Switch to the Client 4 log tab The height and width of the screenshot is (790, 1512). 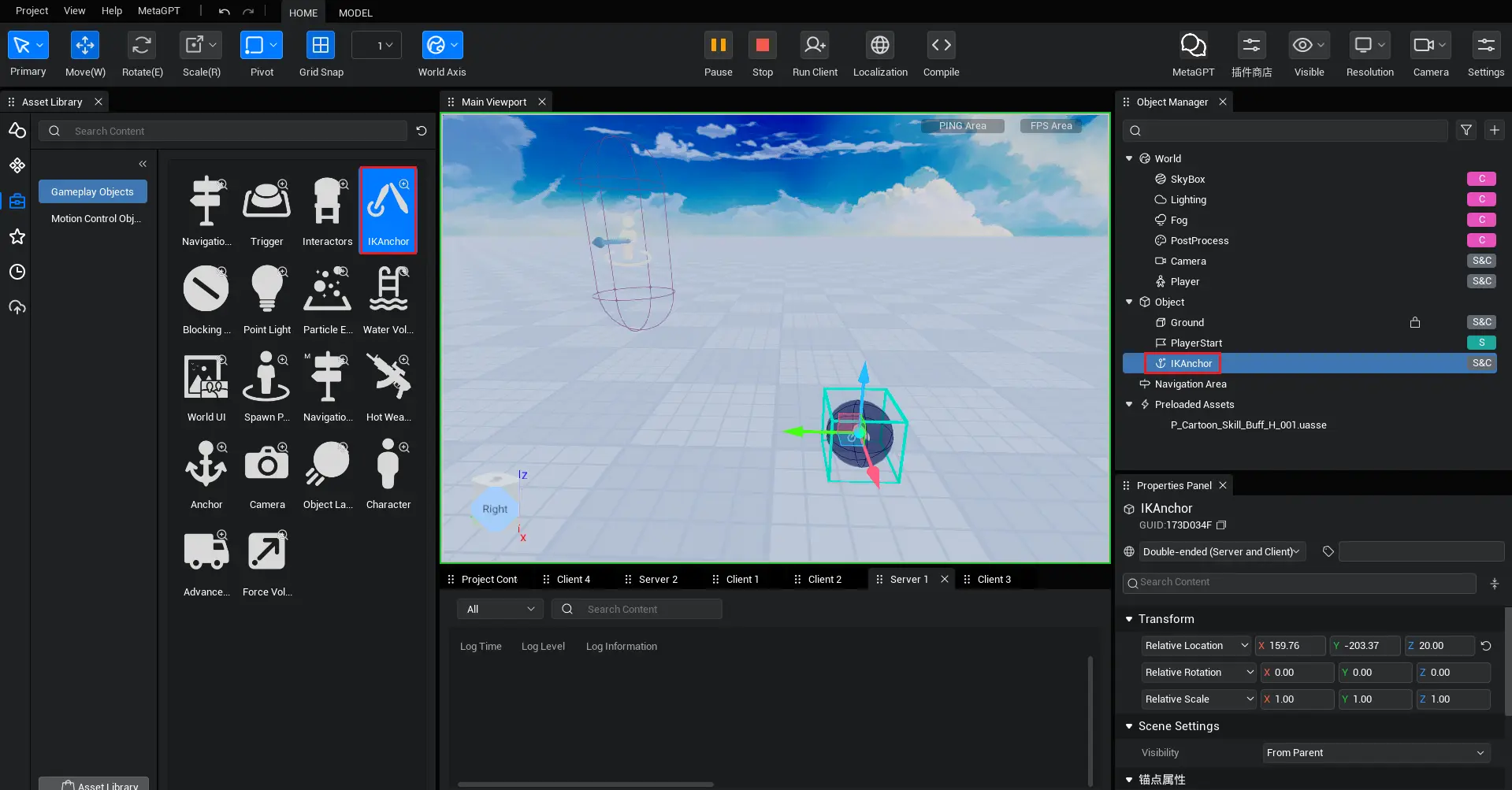573,579
